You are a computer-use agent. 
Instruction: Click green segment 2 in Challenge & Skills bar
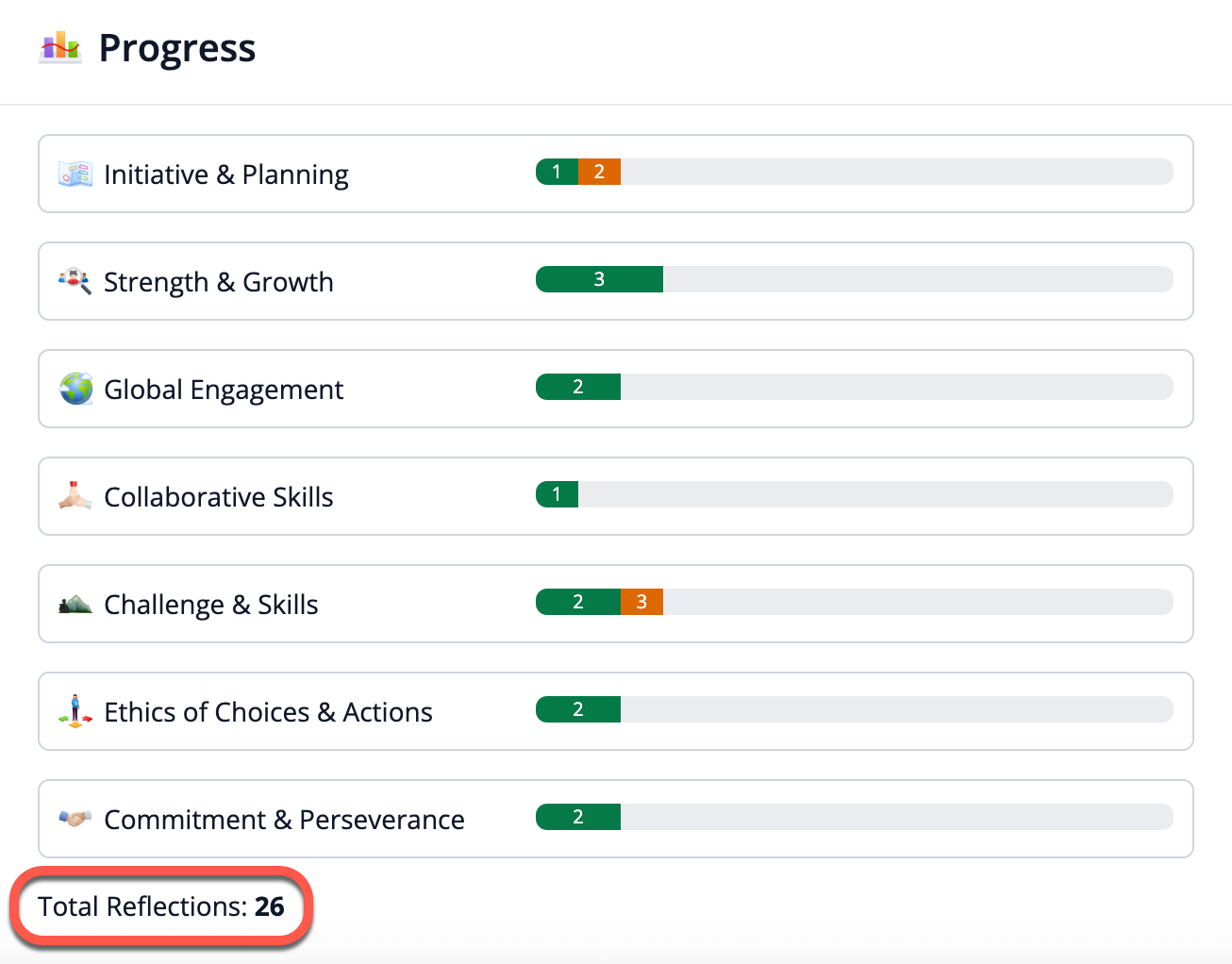pos(578,602)
